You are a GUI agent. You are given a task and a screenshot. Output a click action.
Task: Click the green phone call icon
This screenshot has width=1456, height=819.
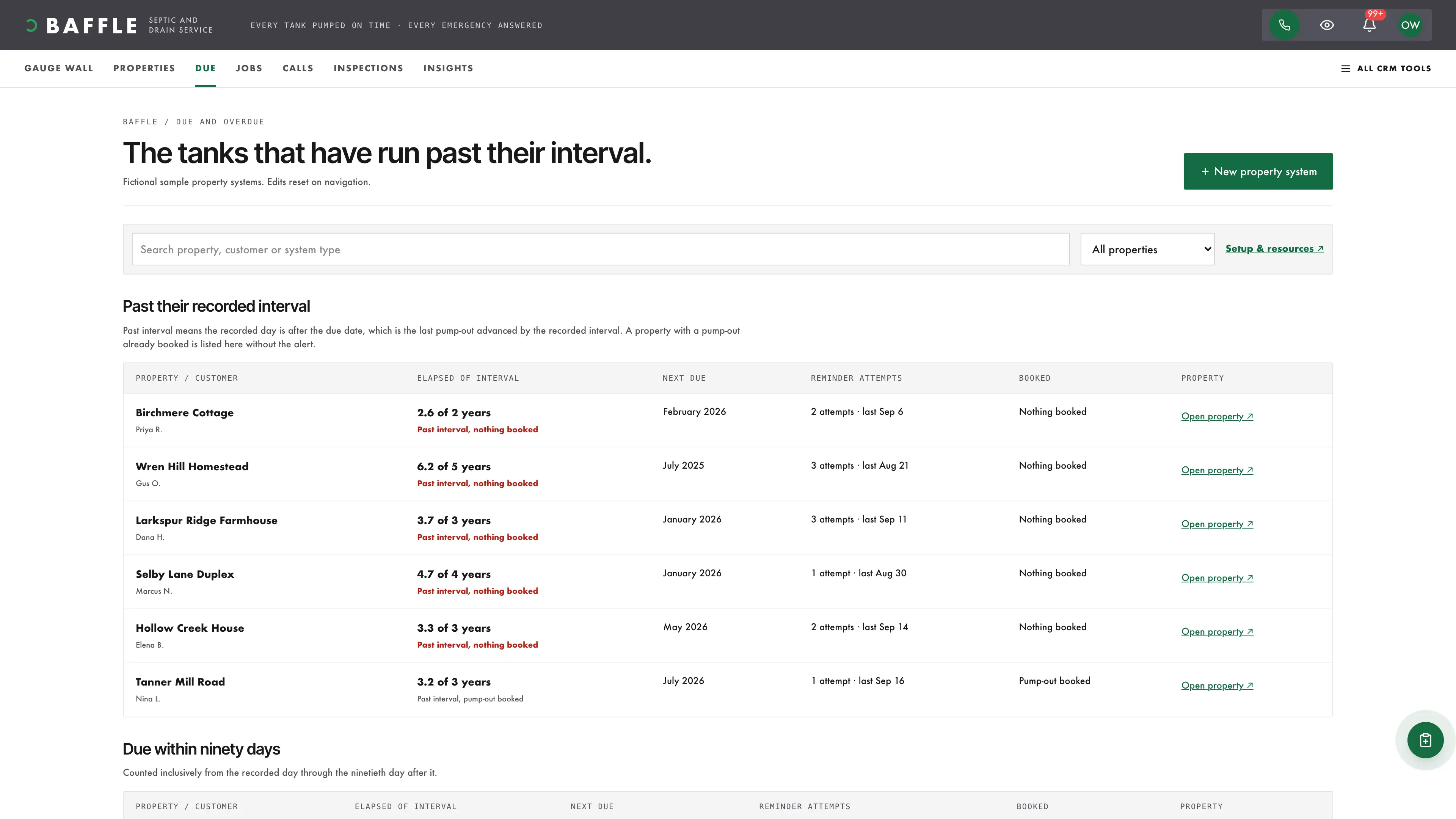1284,25
